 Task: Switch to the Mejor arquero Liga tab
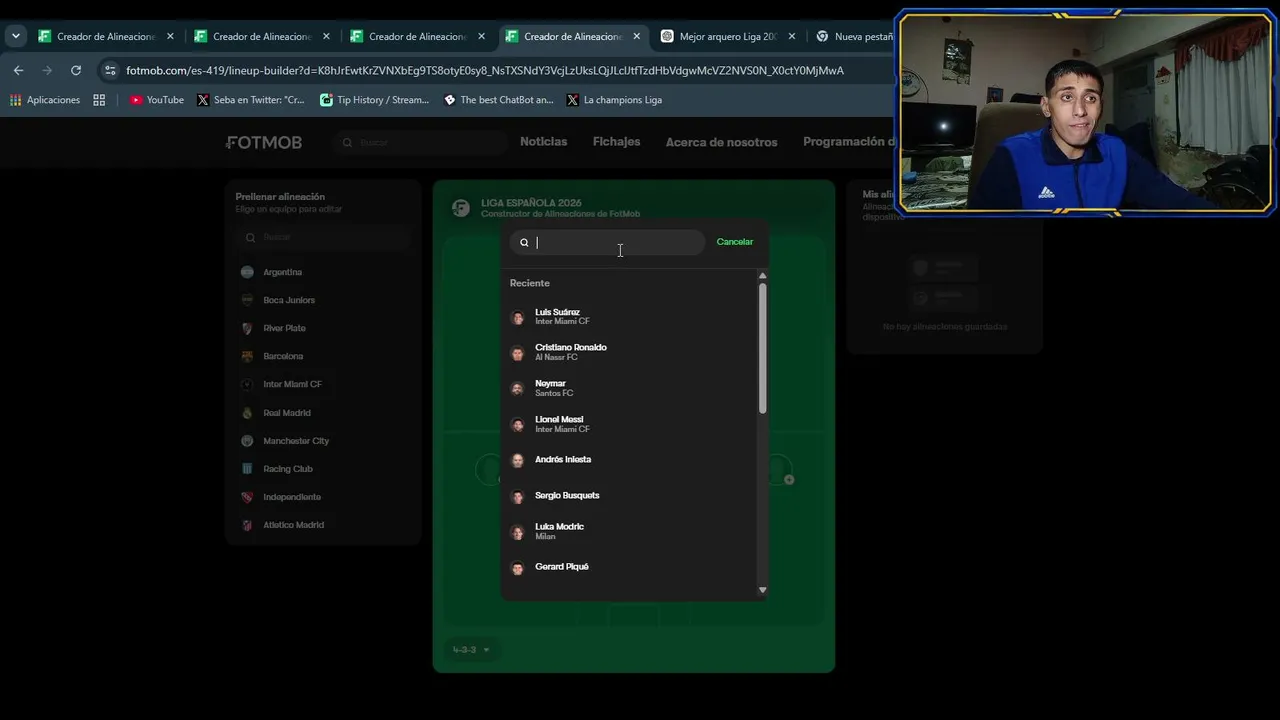pyautogui.click(x=728, y=36)
